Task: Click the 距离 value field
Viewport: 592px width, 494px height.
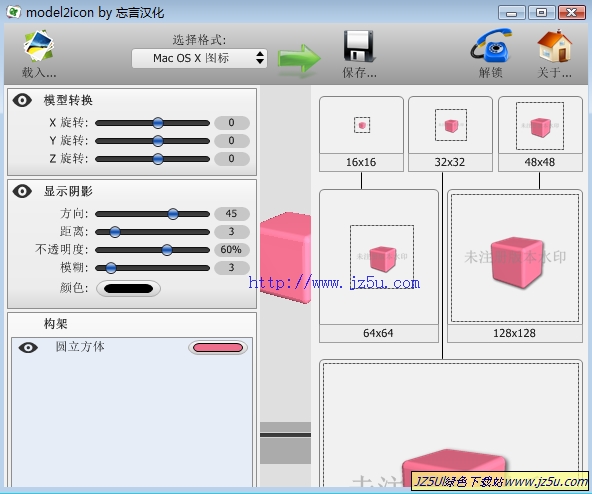Action: point(231,232)
